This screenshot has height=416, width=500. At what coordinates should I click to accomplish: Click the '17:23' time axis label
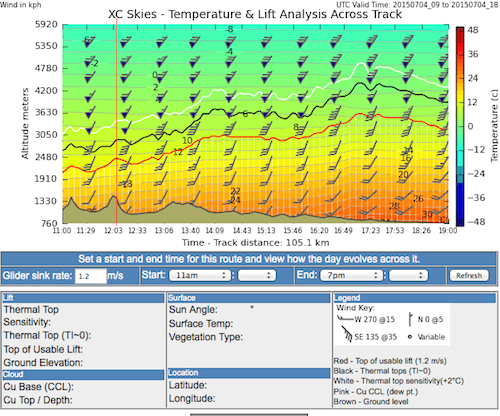click(371, 231)
